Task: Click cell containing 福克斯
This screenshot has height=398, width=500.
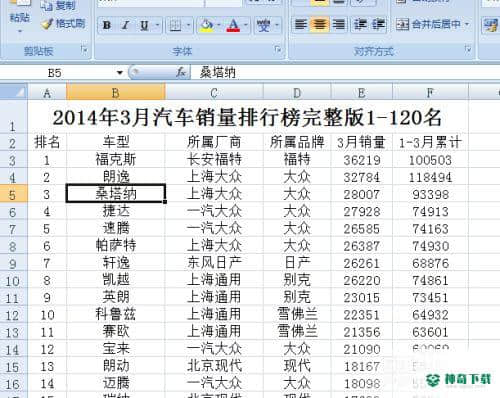Action: tap(116, 159)
